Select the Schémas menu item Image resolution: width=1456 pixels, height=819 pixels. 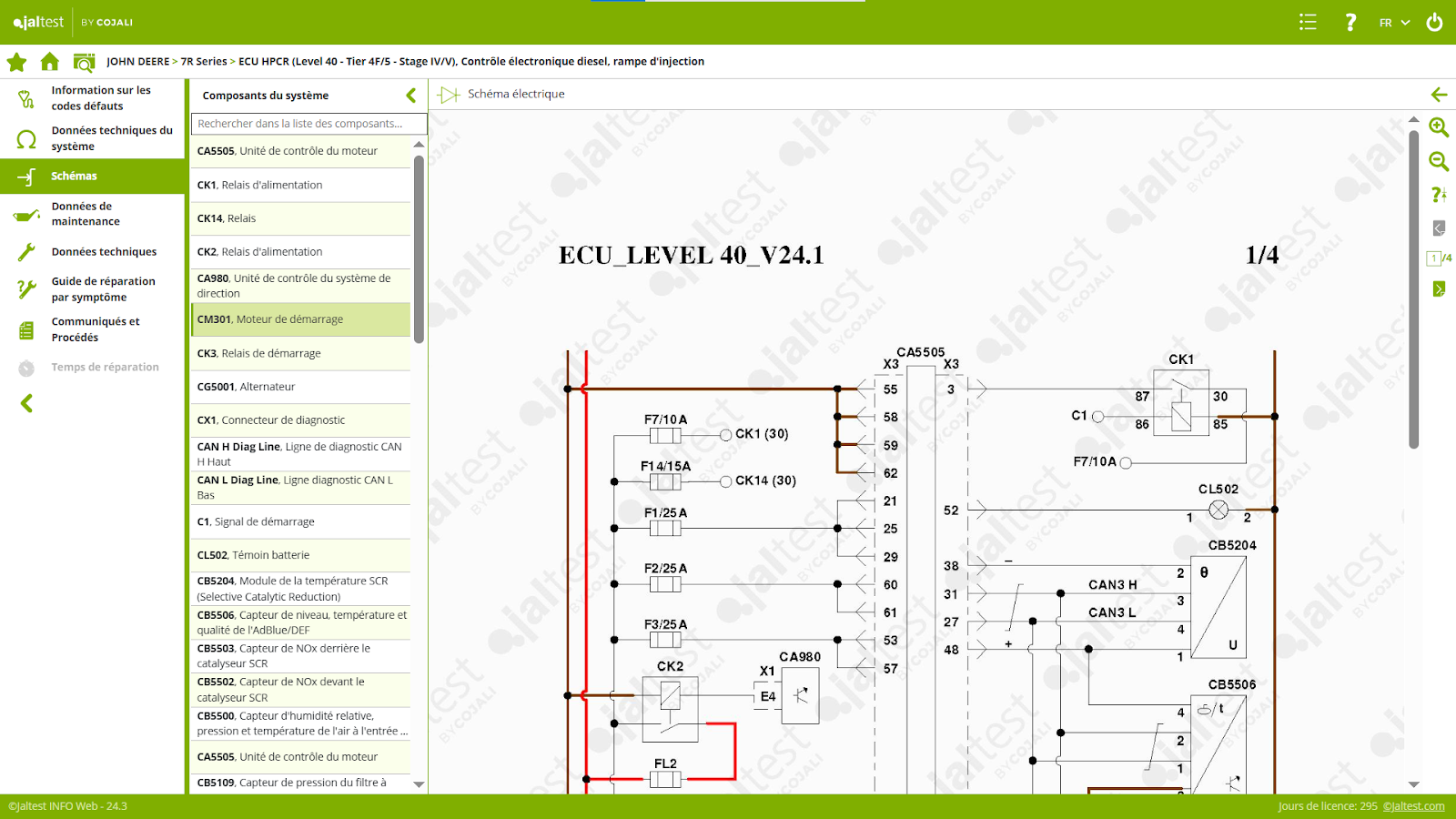[92, 176]
